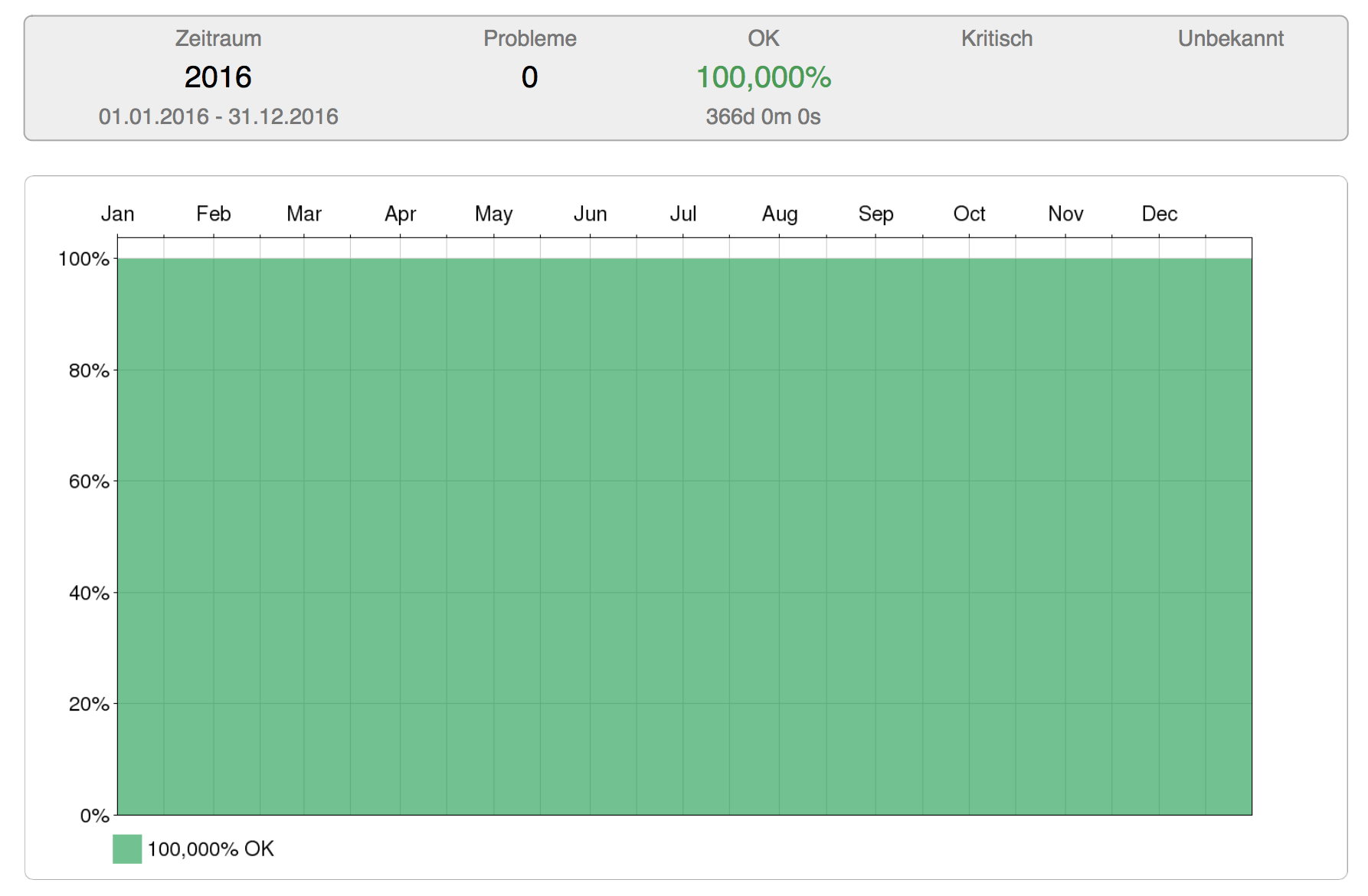Click the 'Feb' month axis label
Image resolution: width=1368 pixels, height=896 pixels.
pyautogui.click(x=214, y=214)
